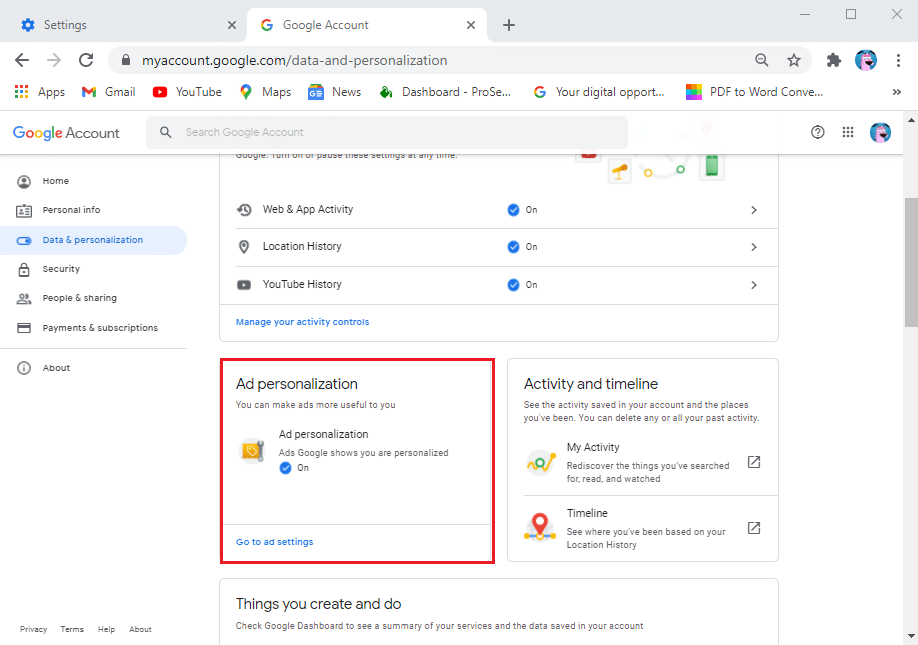Image resolution: width=918 pixels, height=645 pixels.
Task: Launch YouTube from the bookmarks bar
Action: [x=186, y=91]
